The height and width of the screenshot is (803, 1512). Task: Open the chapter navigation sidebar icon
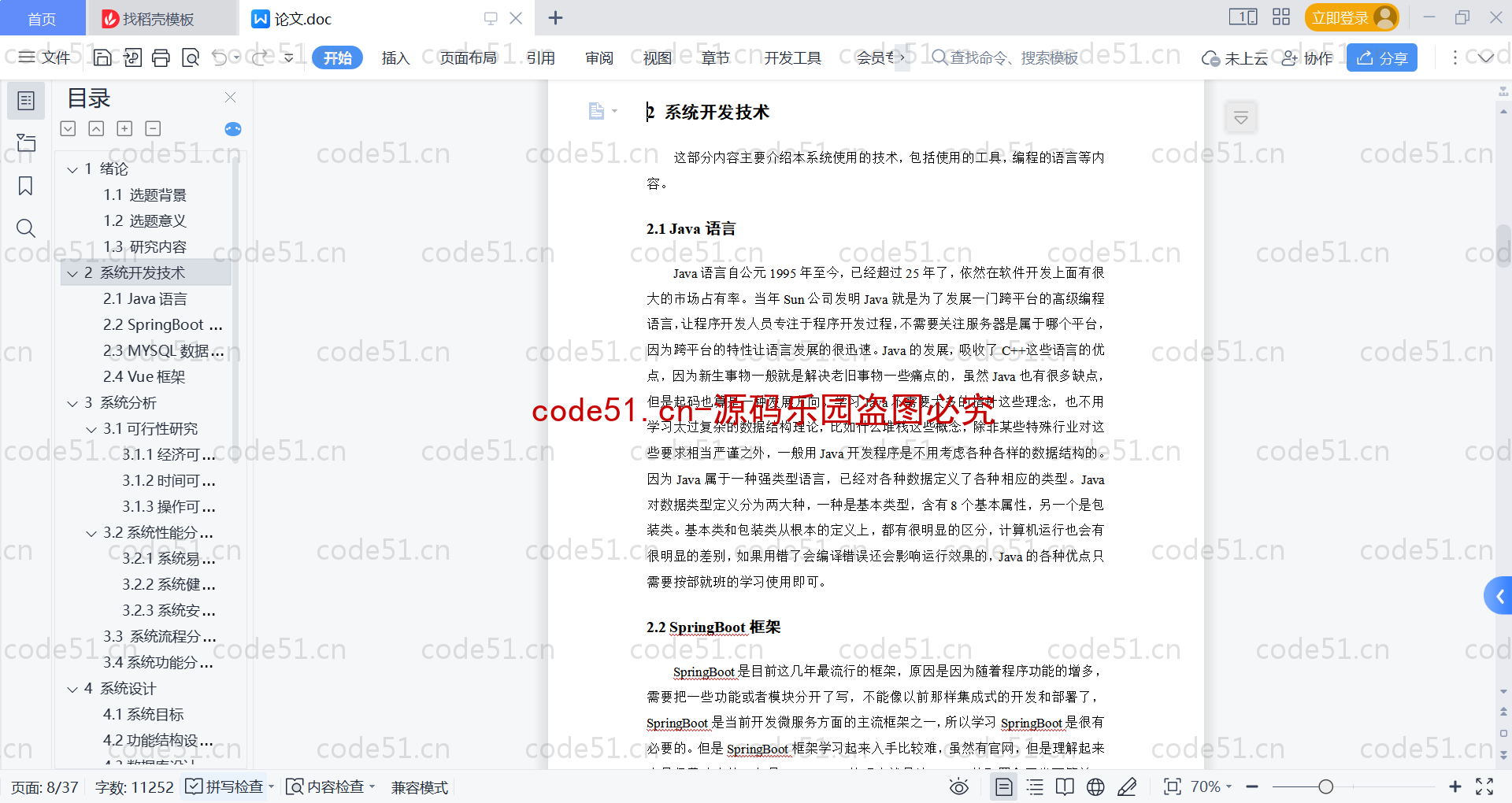26,142
